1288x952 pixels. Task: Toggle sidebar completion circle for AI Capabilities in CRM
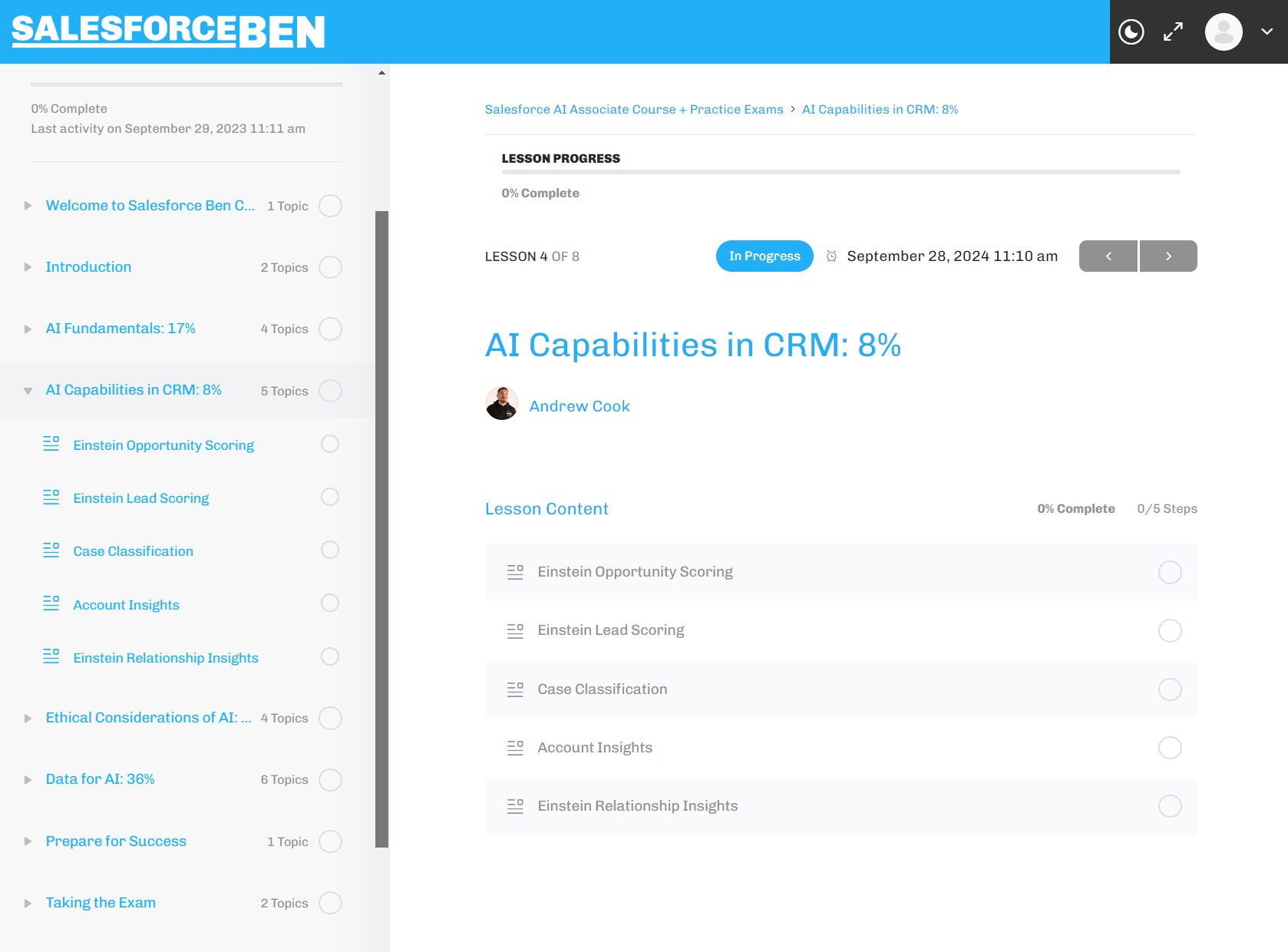330,391
